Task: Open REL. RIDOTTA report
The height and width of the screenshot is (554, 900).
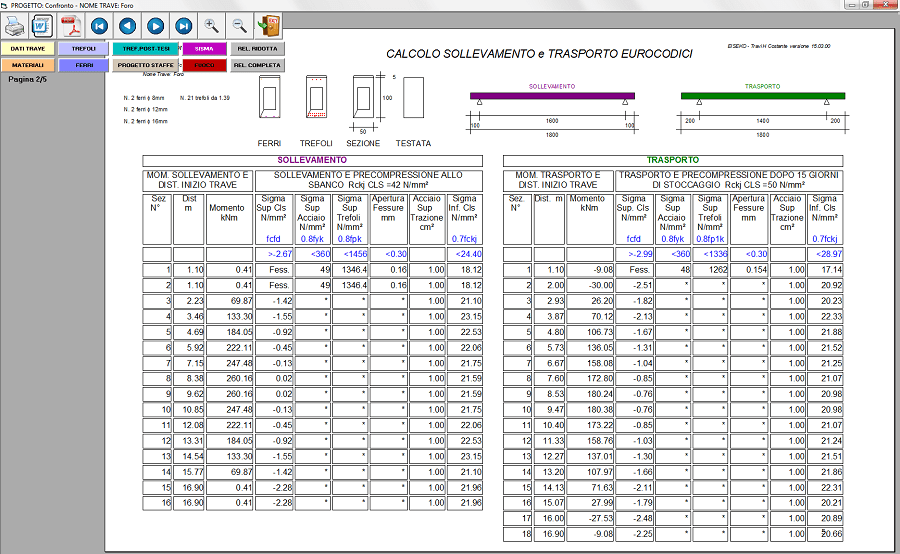Action: click(x=257, y=49)
